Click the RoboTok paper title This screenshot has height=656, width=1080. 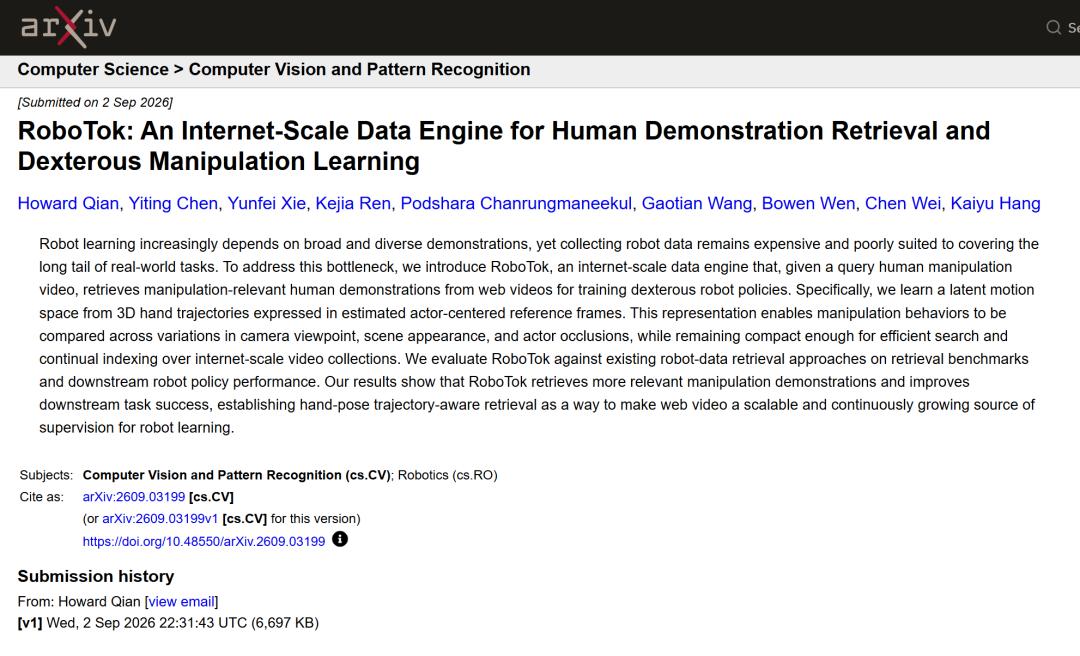(503, 145)
